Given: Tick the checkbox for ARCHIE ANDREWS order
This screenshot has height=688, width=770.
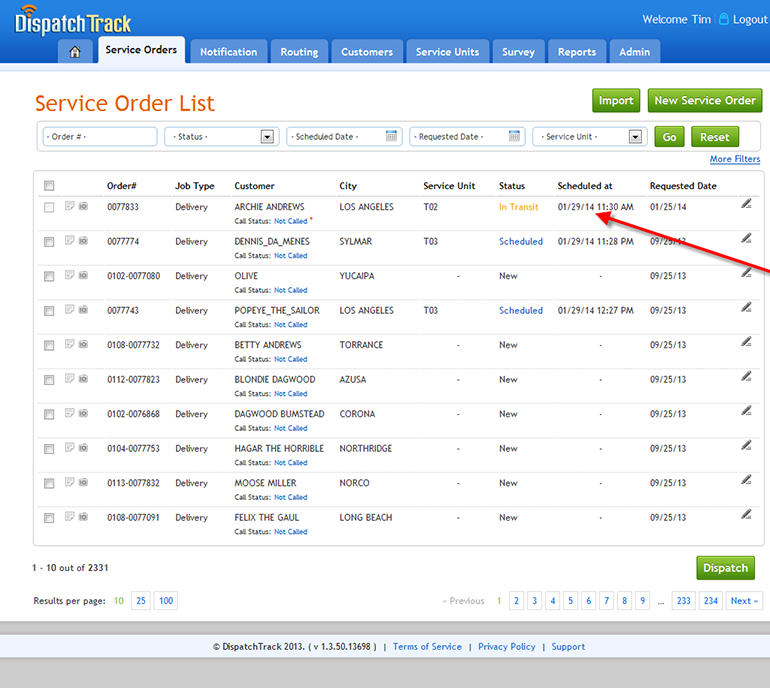Looking at the screenshot, I should point(49,207).
